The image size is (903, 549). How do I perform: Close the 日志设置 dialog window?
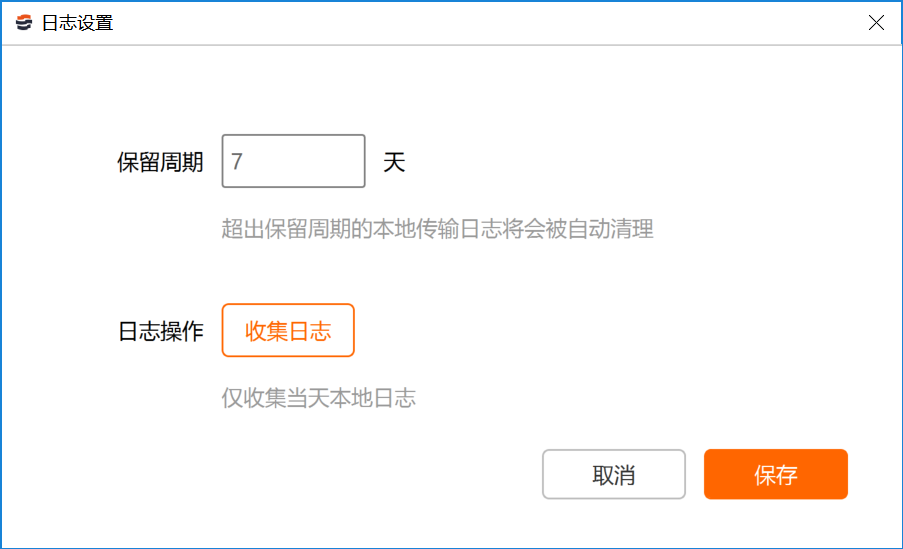coord(876,23)
